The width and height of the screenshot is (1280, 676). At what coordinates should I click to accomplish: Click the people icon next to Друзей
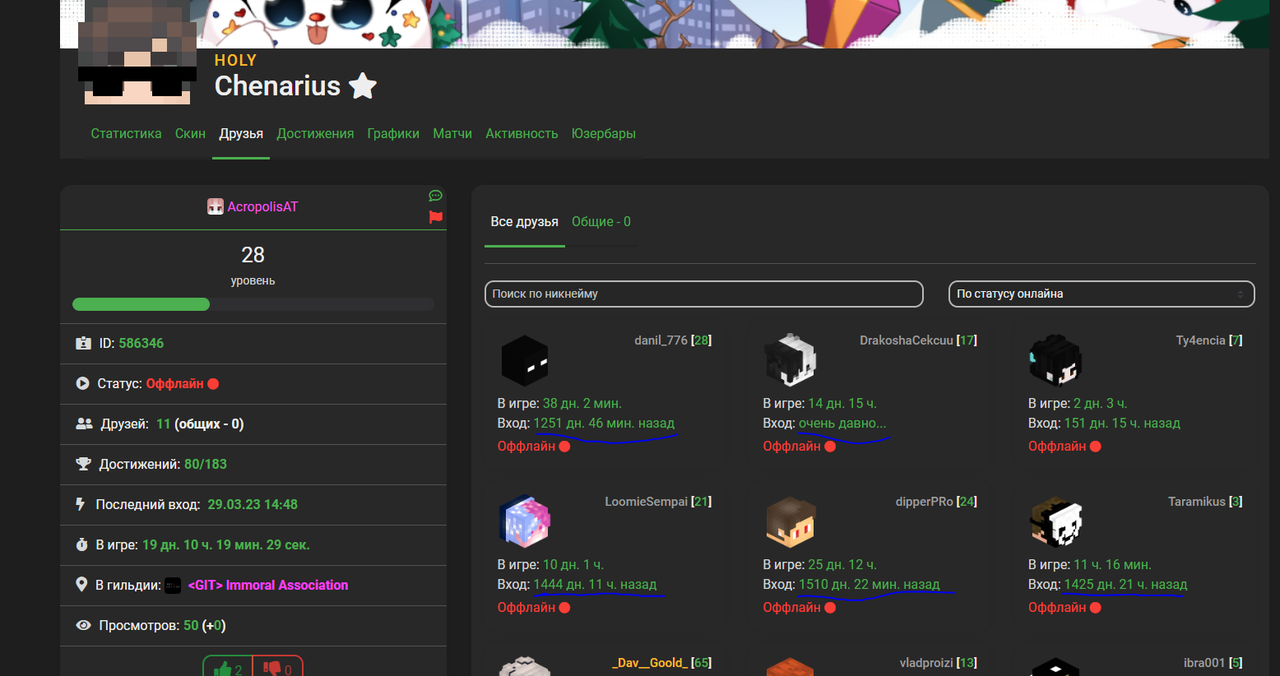tap(84, 424)
